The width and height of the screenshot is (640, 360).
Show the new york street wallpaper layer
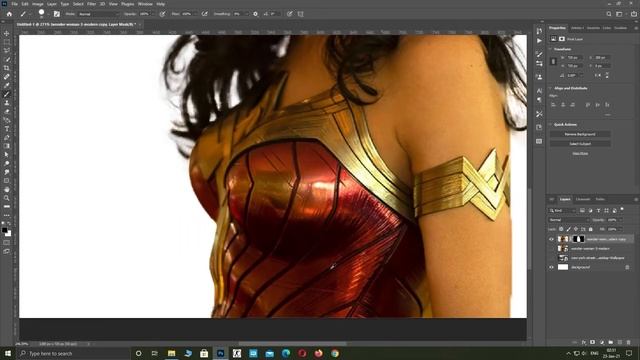point(551,258)
